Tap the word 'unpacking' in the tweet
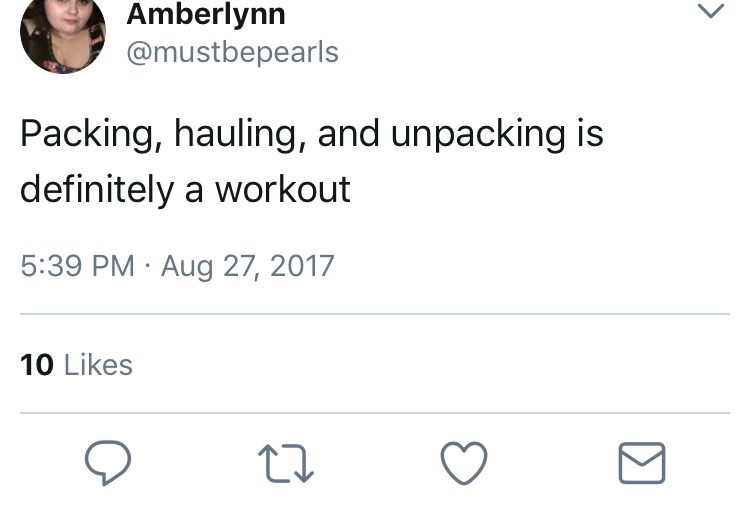 point(478,135)
